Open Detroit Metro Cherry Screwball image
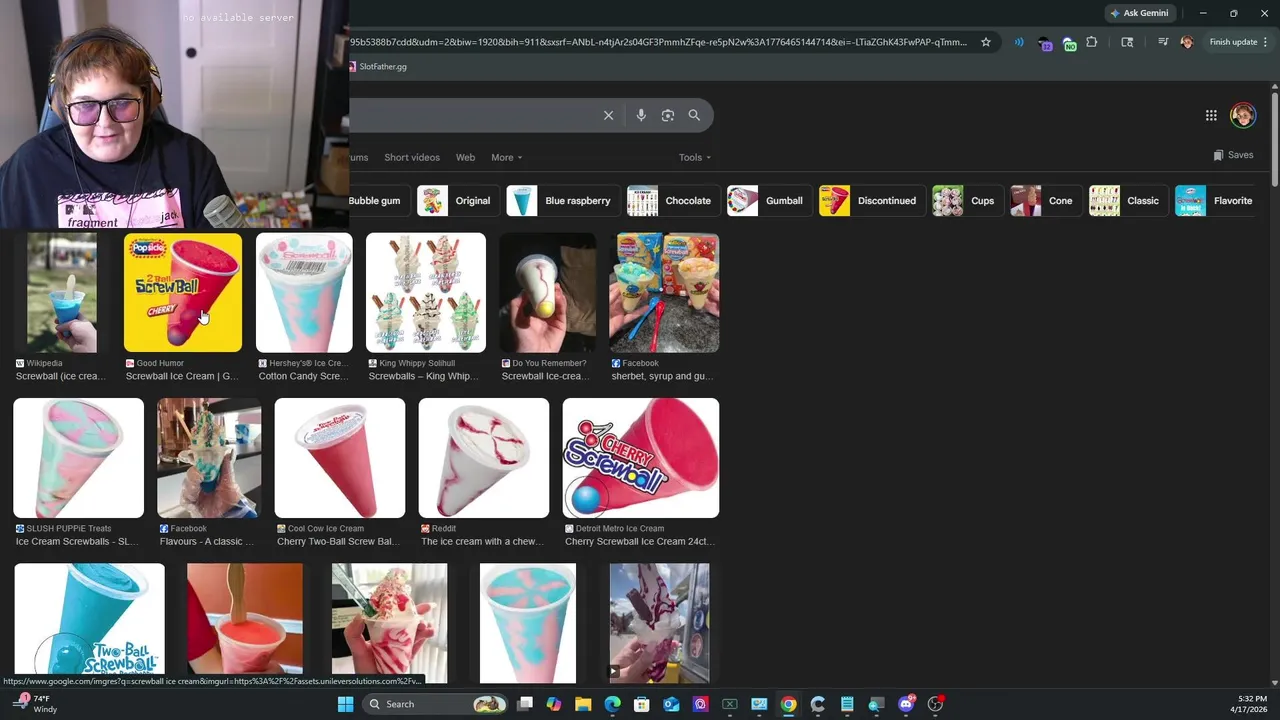 point(641,458)
